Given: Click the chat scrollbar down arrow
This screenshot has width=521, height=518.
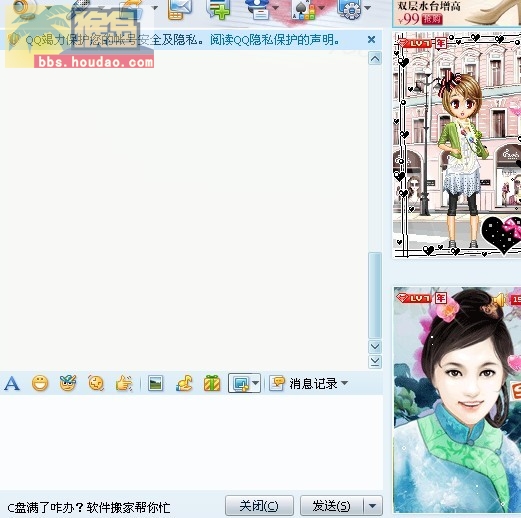Looking at the screenshot, I should pos(375,347).
